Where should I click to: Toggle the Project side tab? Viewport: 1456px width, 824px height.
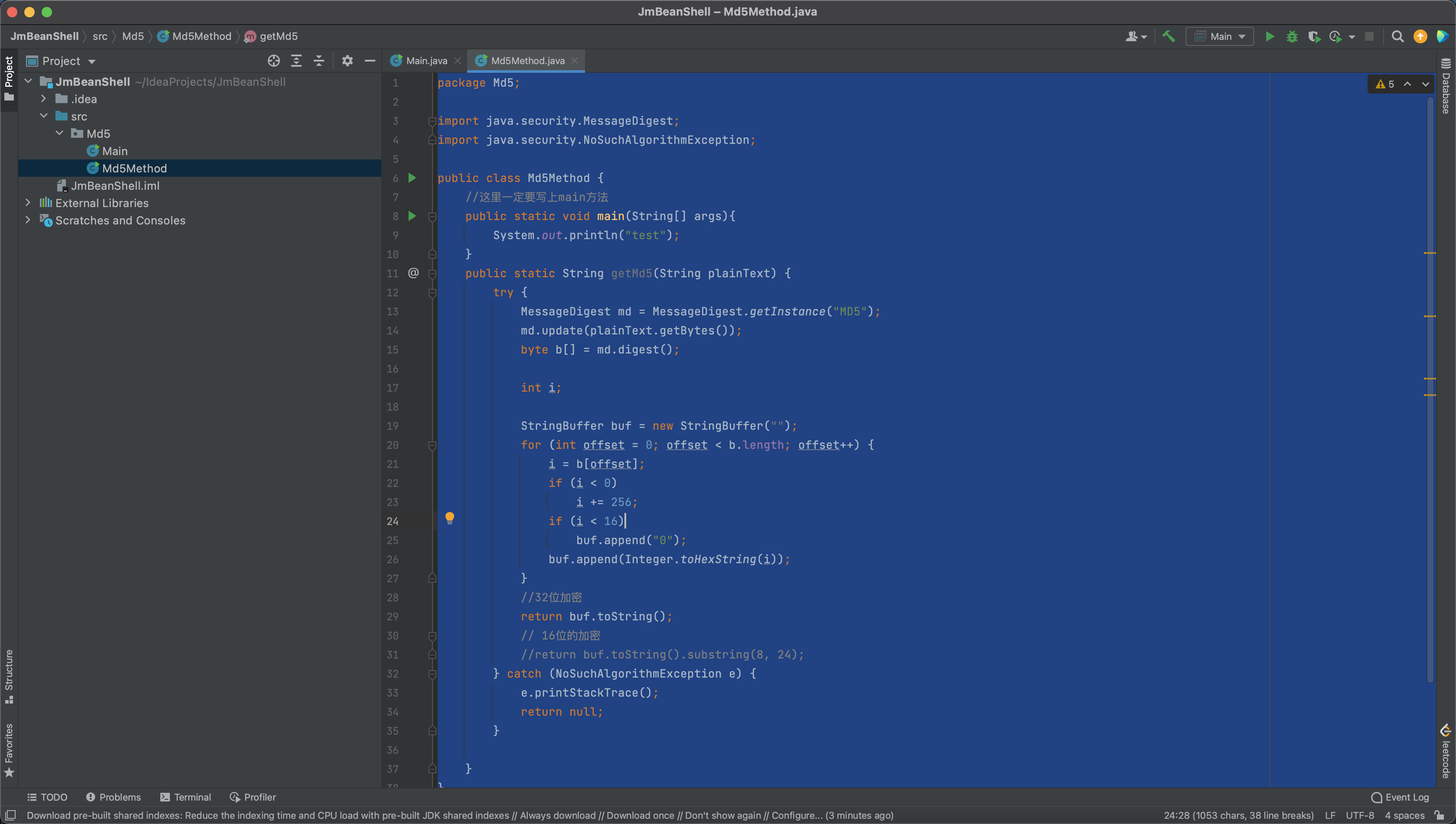9,79
